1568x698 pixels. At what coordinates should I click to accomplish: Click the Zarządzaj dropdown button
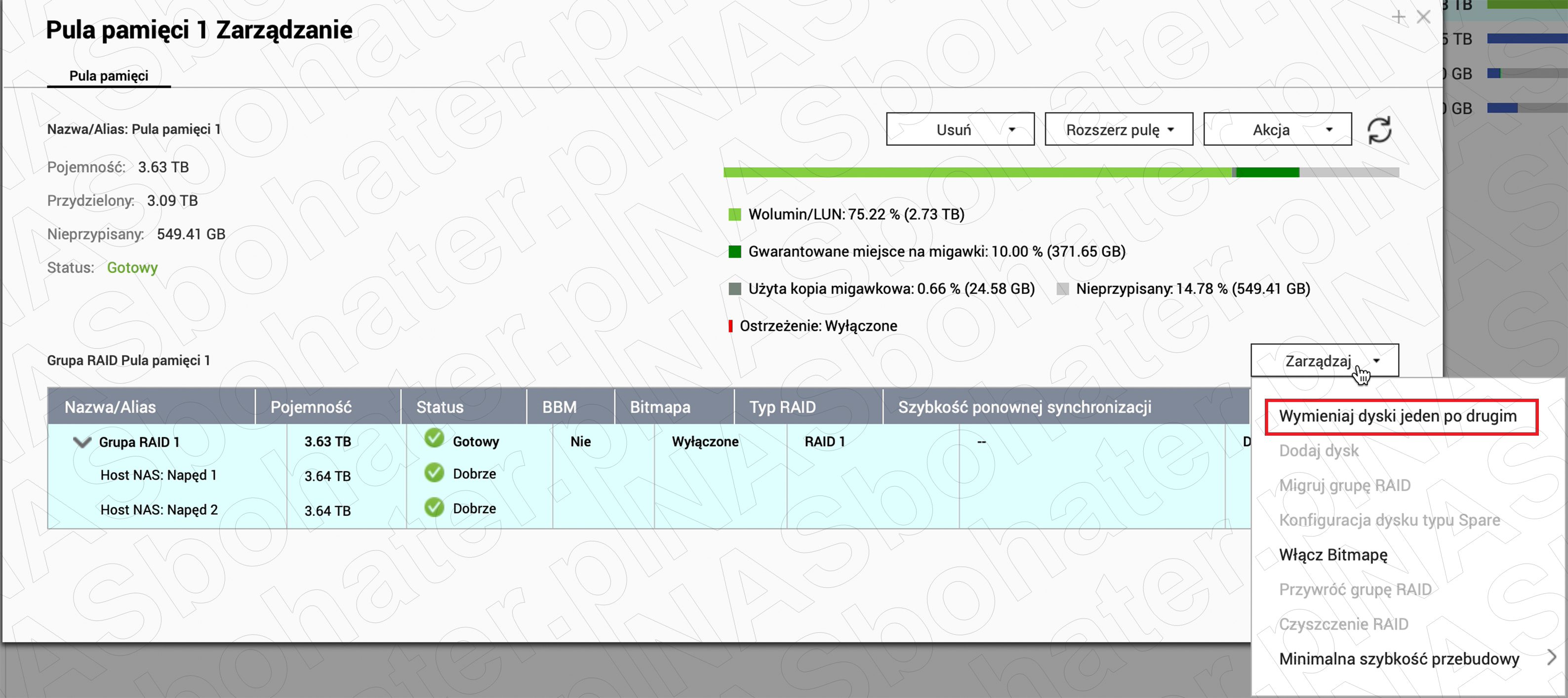pos(1324,361)
